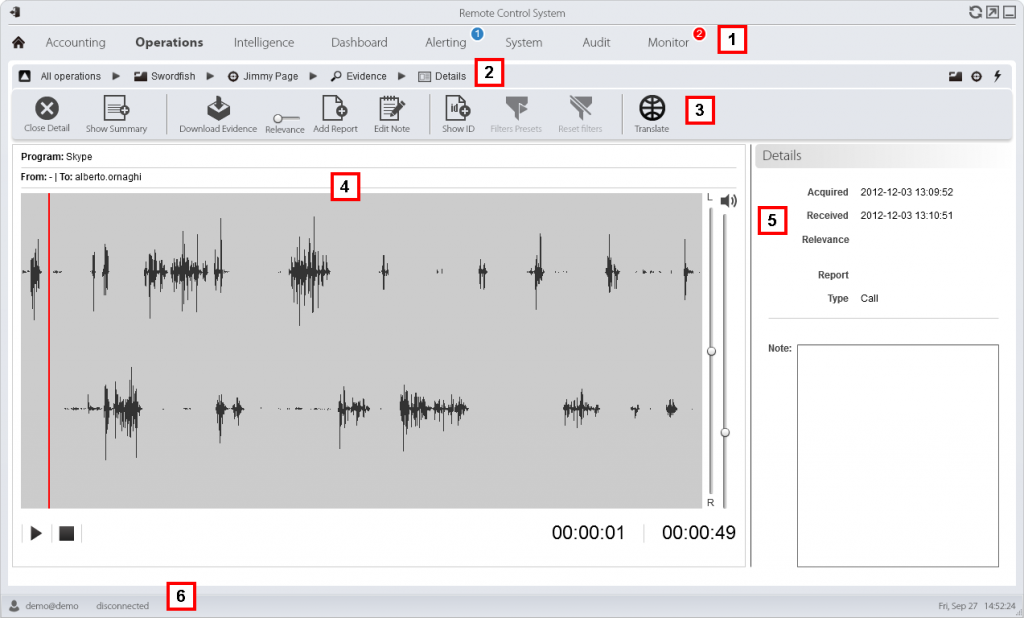Click the Translate globe icon

pyautogui.click(x=652, y=108)
